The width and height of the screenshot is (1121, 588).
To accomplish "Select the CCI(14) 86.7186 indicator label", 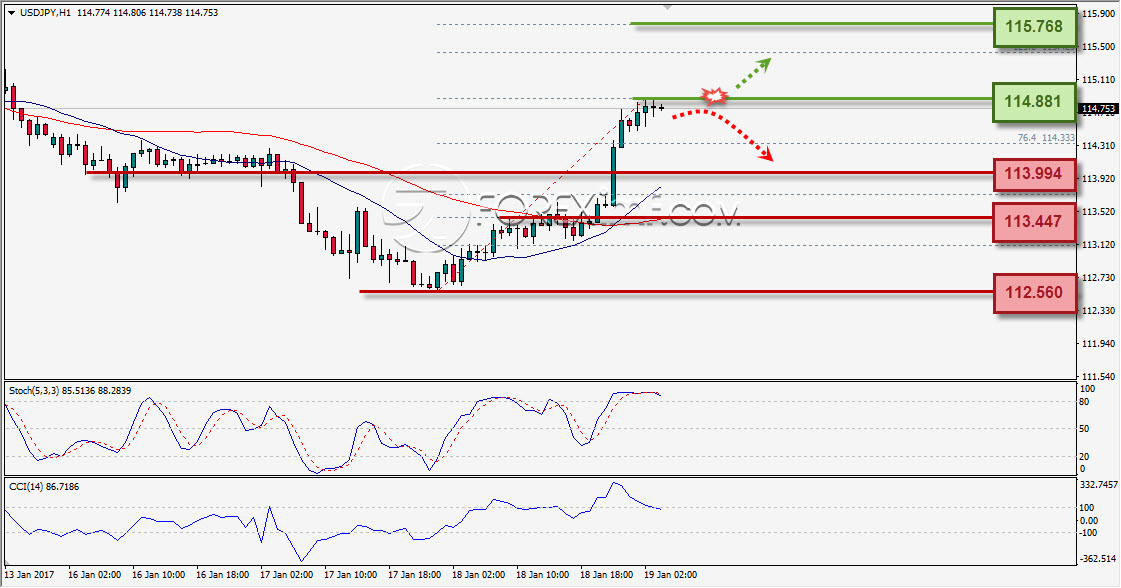I will pyautogui.click(x=44, y=486).
